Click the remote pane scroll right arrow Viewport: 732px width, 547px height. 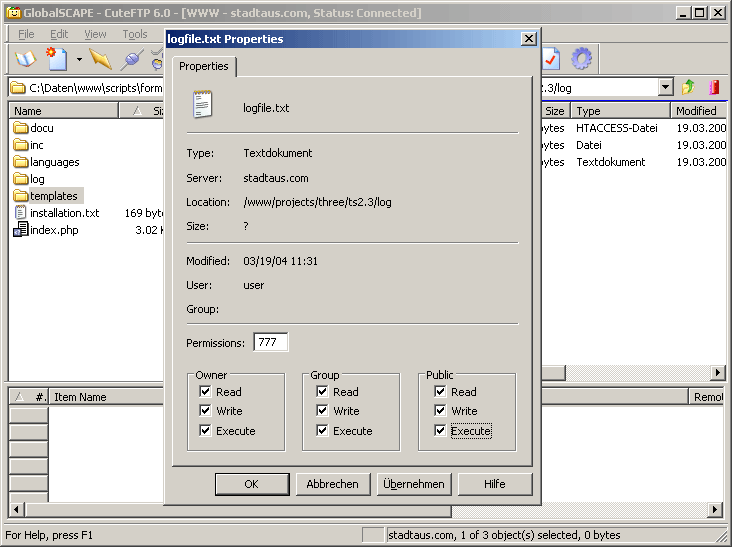pyautogui.click(x=718, y=372)
